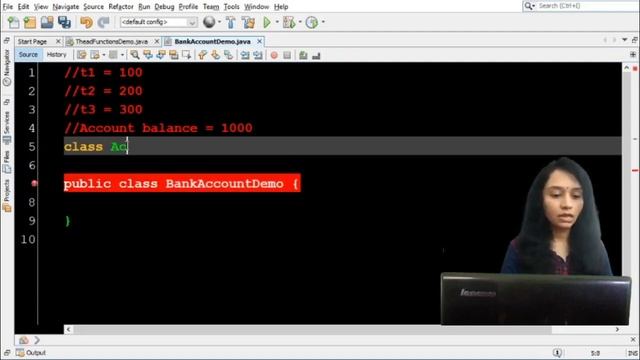Click the Stop Macro Recording icon
Image resolution: width=640 pixels, height=360 pixels.
click(x=287, y=55)
